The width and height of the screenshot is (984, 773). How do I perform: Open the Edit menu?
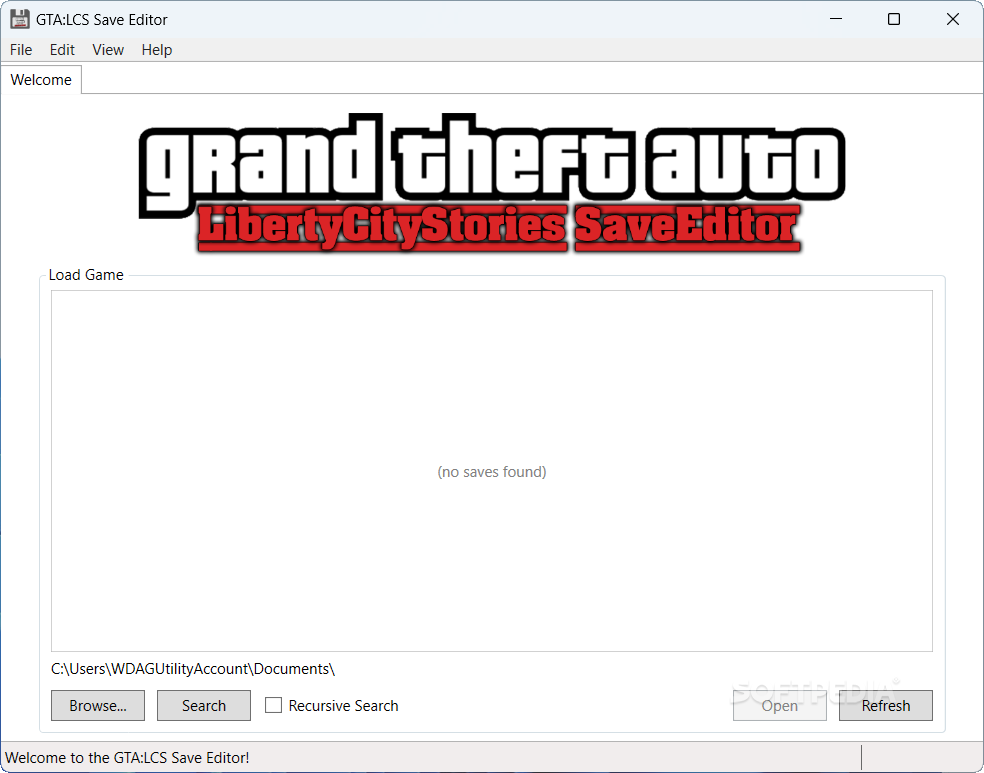62,50
